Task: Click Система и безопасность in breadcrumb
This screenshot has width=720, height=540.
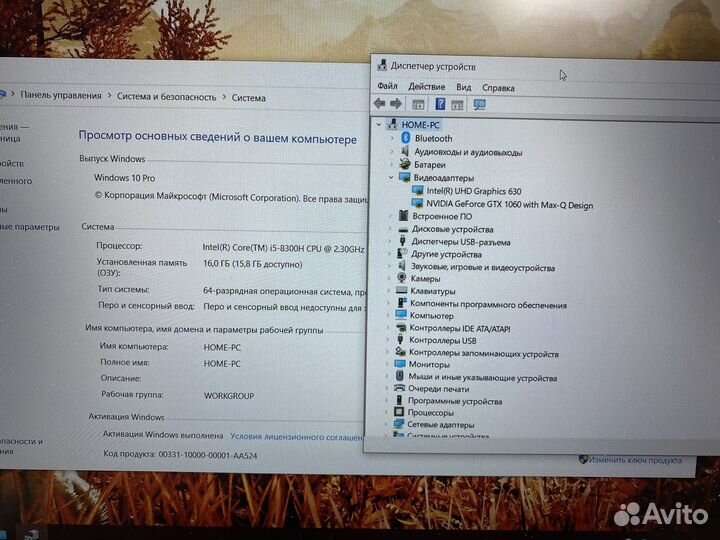Action: pyautogui.click(x=166, y=97)
